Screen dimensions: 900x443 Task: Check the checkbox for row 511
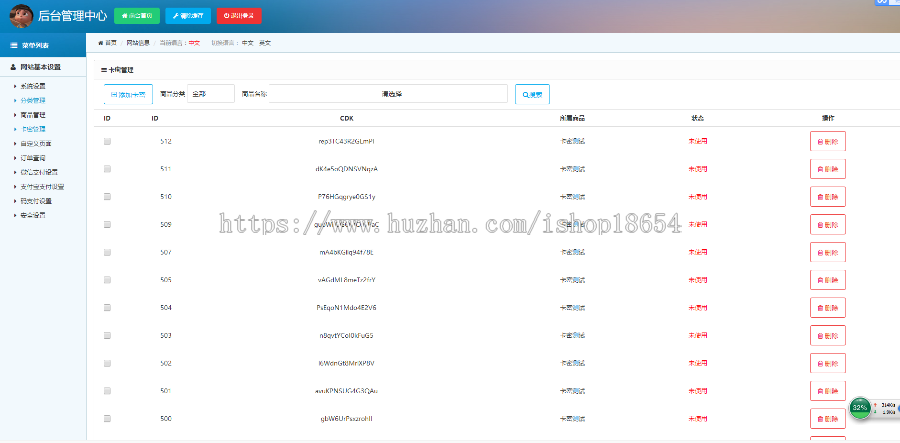[107, 169]
